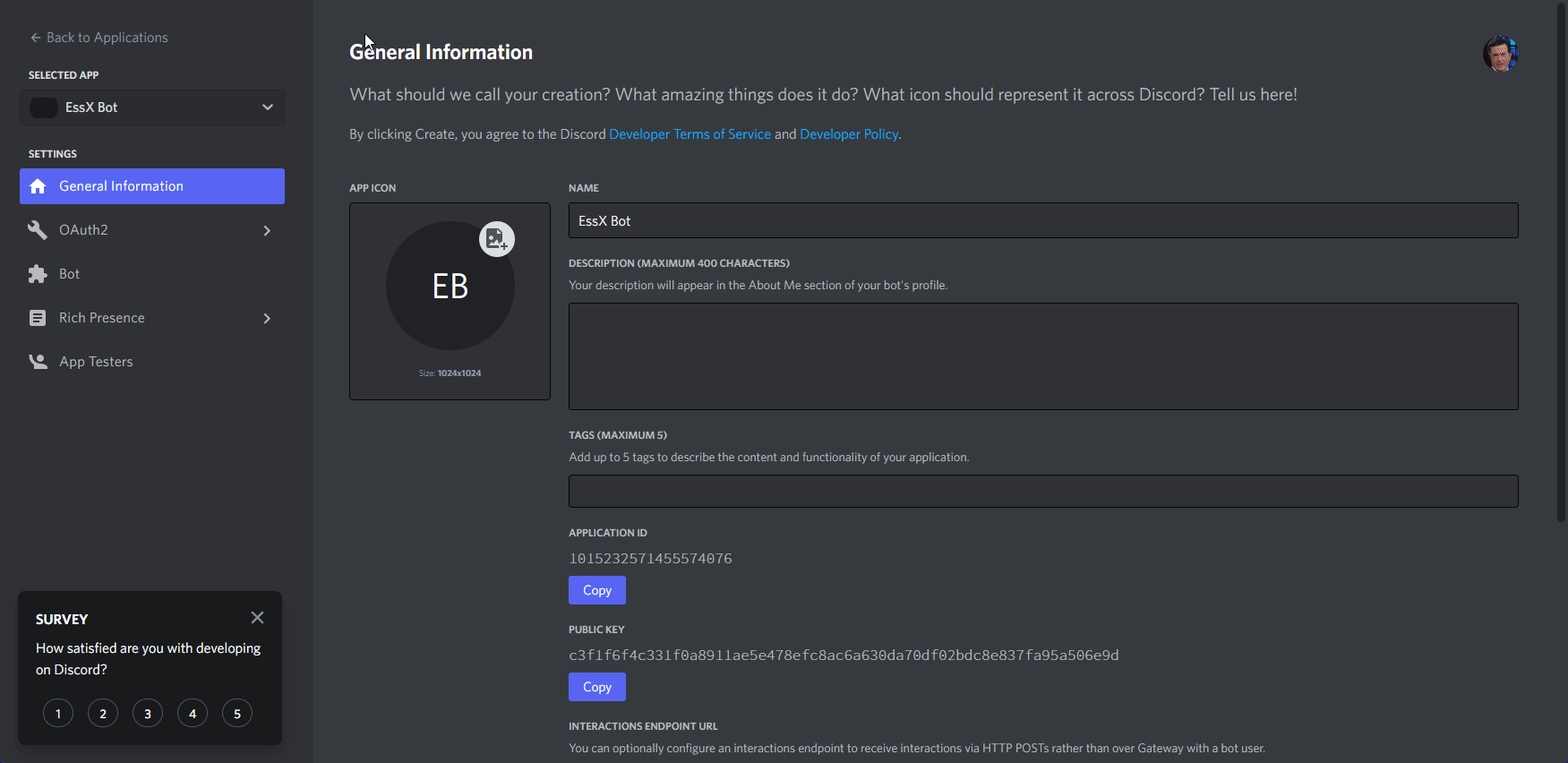
Task: Open the OAuth2 settings page
Action: click(152, 230)
